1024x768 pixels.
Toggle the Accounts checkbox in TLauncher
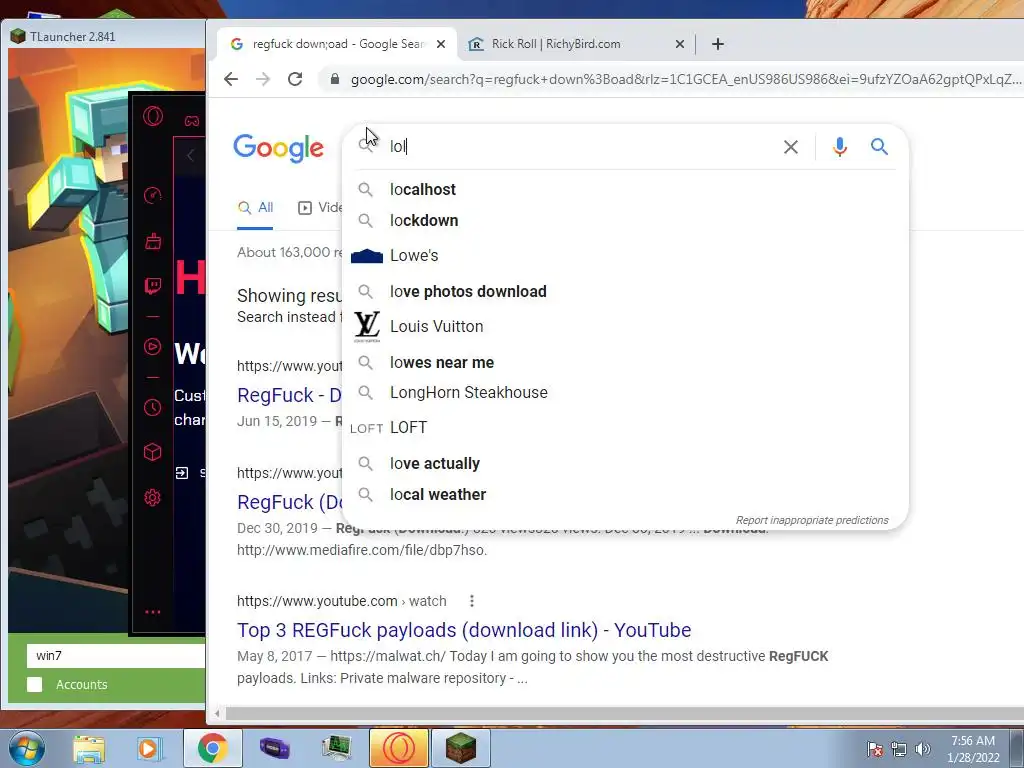coord(35,684)
